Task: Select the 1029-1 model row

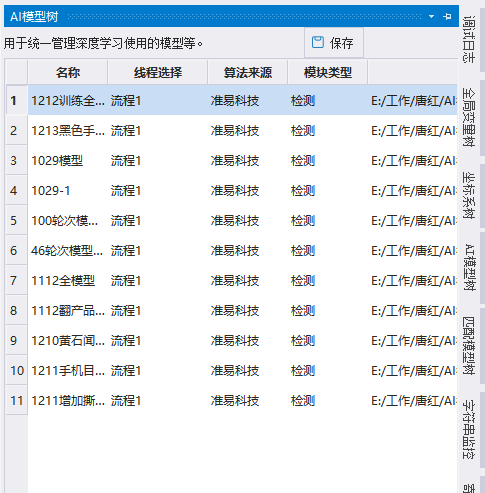Action: [242, 191]
